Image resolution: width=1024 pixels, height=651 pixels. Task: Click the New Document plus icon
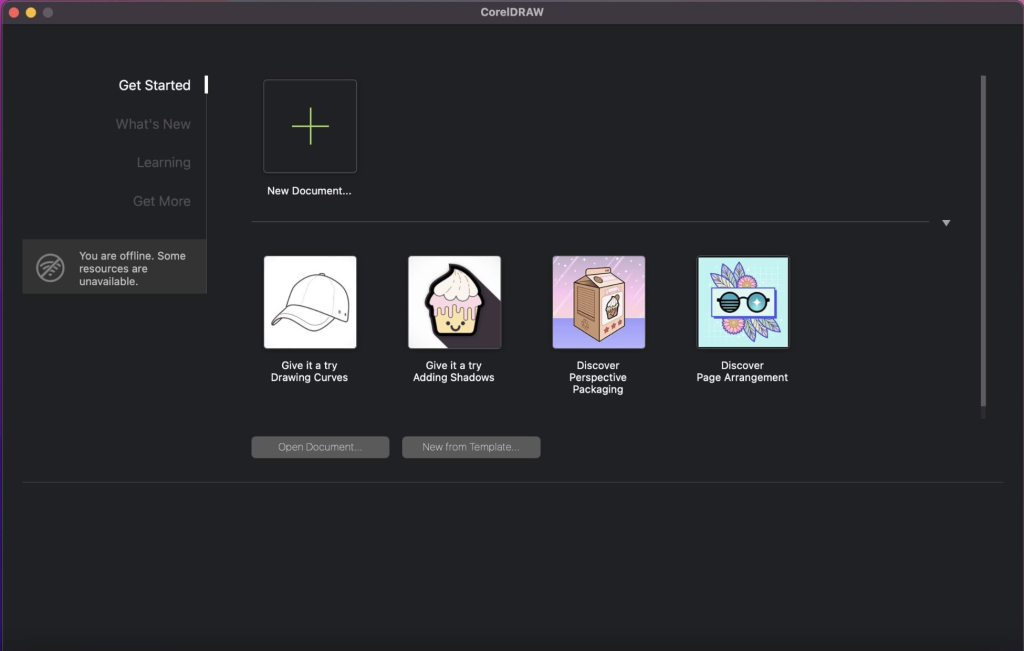point(310,126)
